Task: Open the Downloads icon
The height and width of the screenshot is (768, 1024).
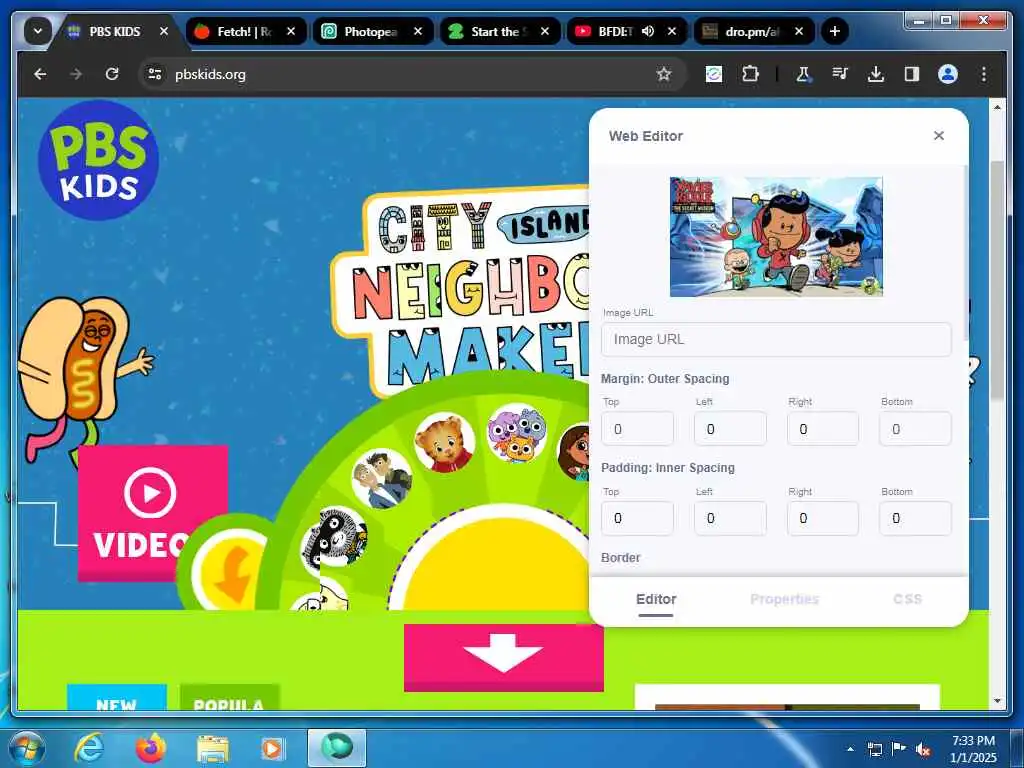Action: (x=876, y=74)
